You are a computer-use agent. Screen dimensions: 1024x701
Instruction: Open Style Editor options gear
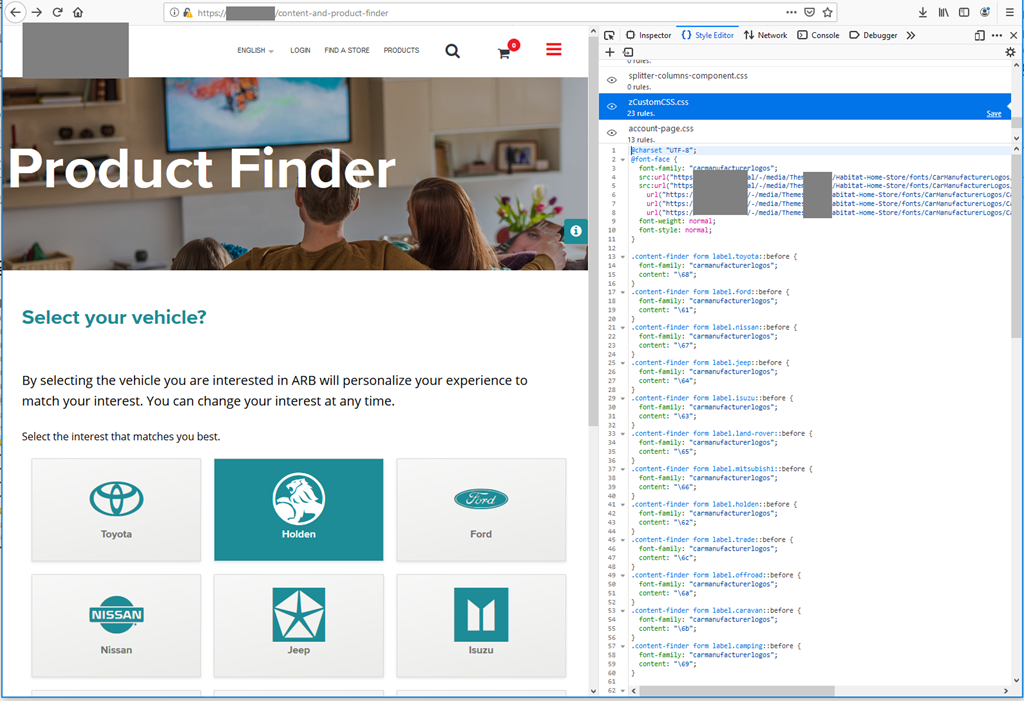[1010, 52]
